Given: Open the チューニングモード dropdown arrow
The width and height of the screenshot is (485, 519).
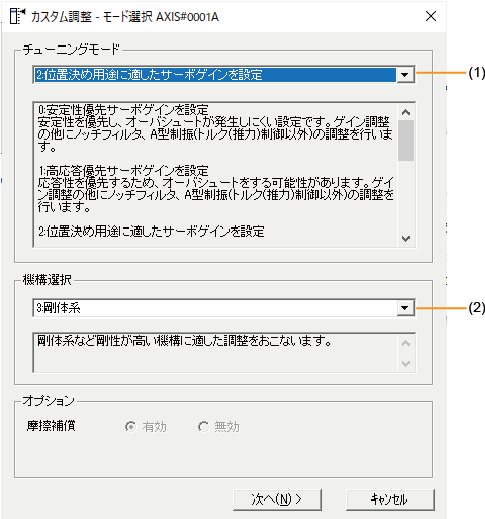Looking at the screenshot, I should click(x=405, y=75).
